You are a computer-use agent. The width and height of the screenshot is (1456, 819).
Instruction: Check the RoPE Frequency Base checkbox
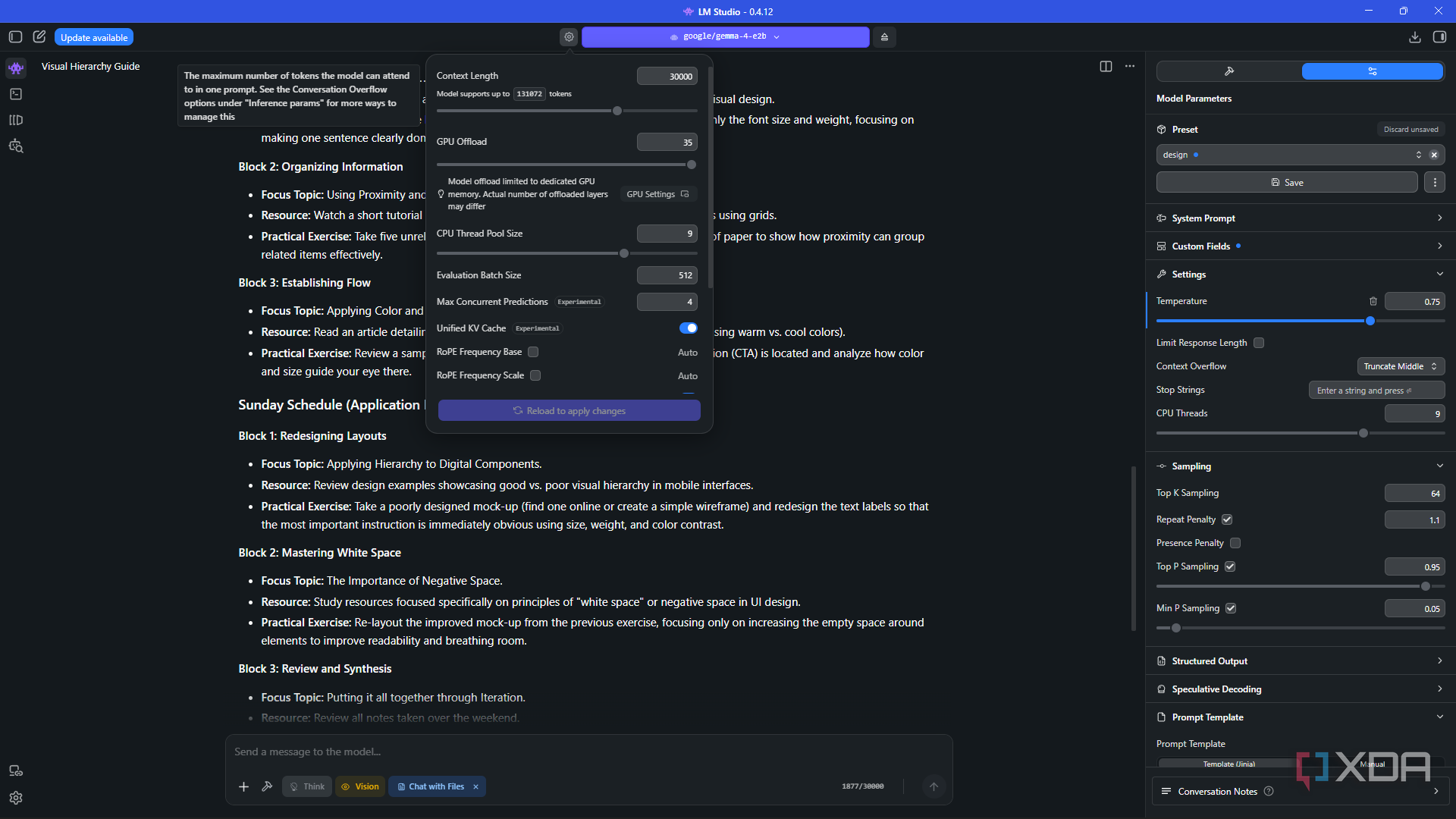coord(533,352)
